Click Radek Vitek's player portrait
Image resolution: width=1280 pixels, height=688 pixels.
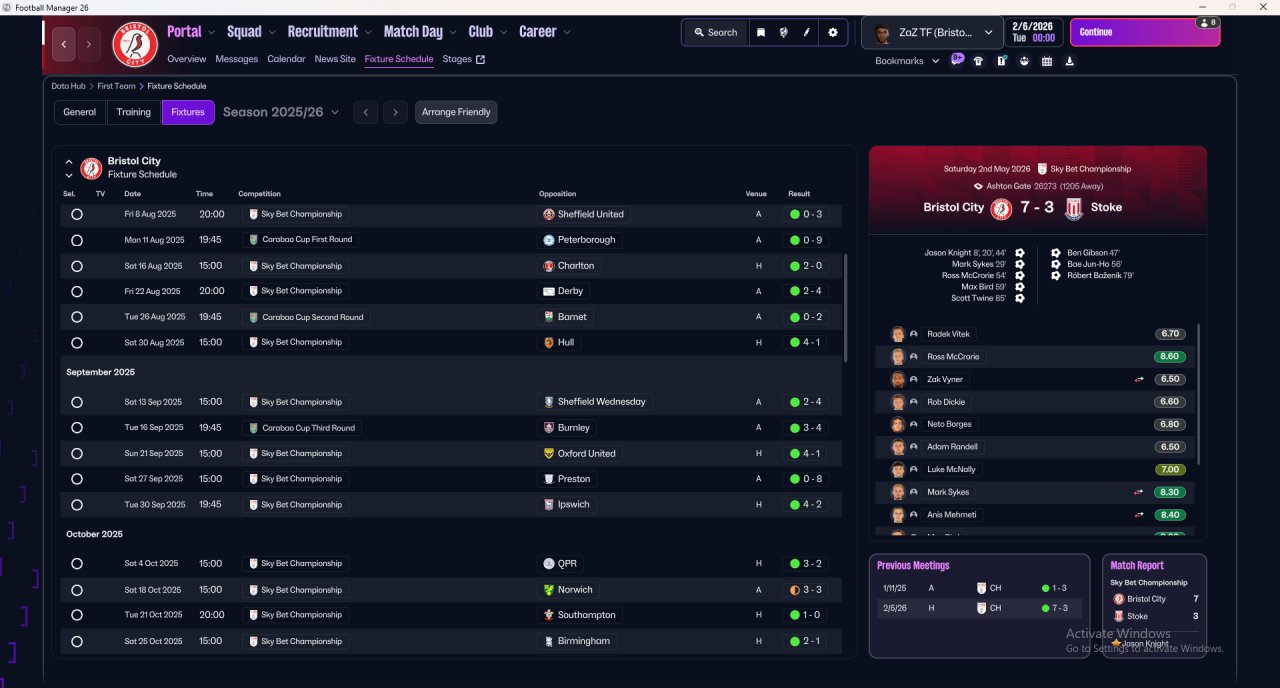tap(898, 334)
